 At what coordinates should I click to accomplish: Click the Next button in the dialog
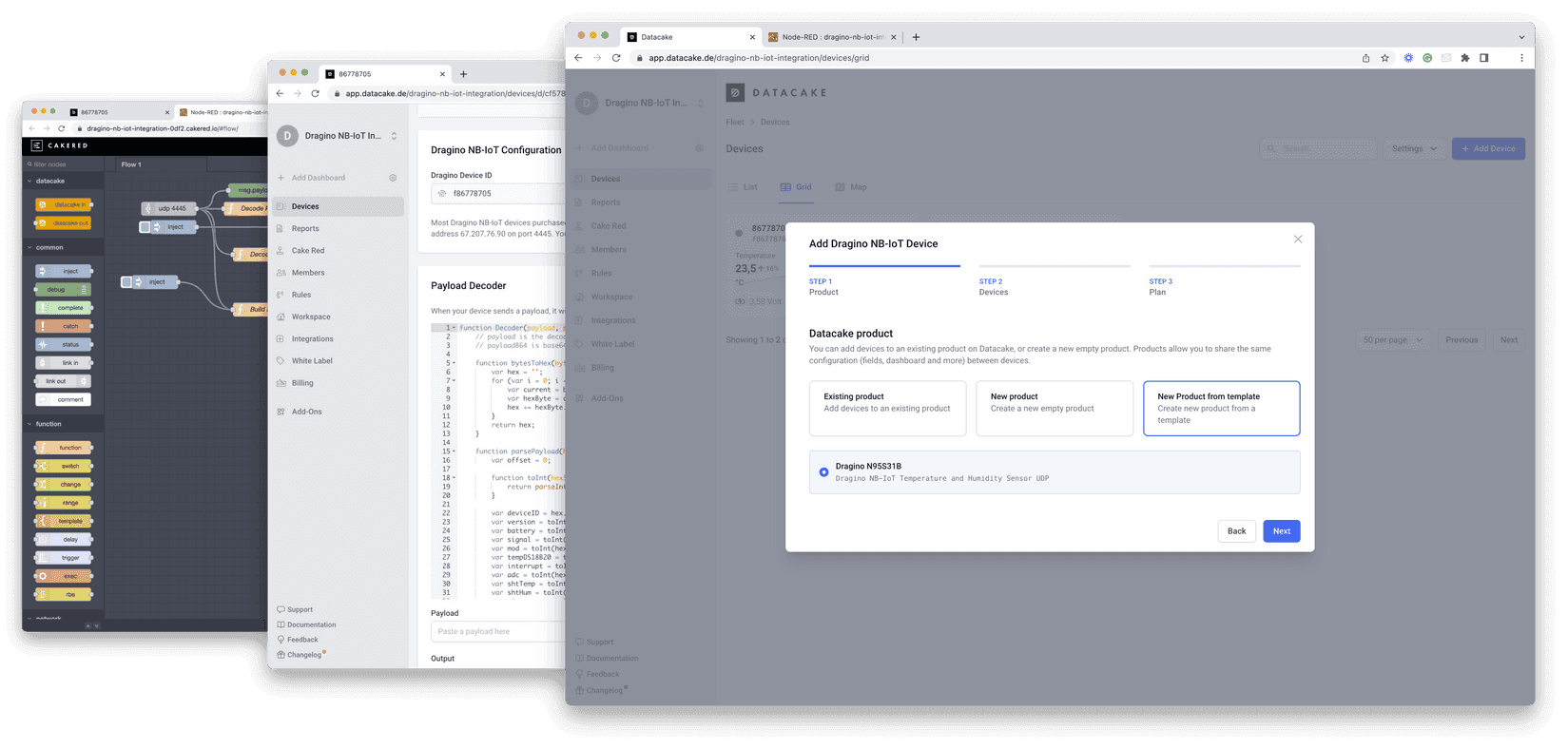click(x=1281, y=531)
